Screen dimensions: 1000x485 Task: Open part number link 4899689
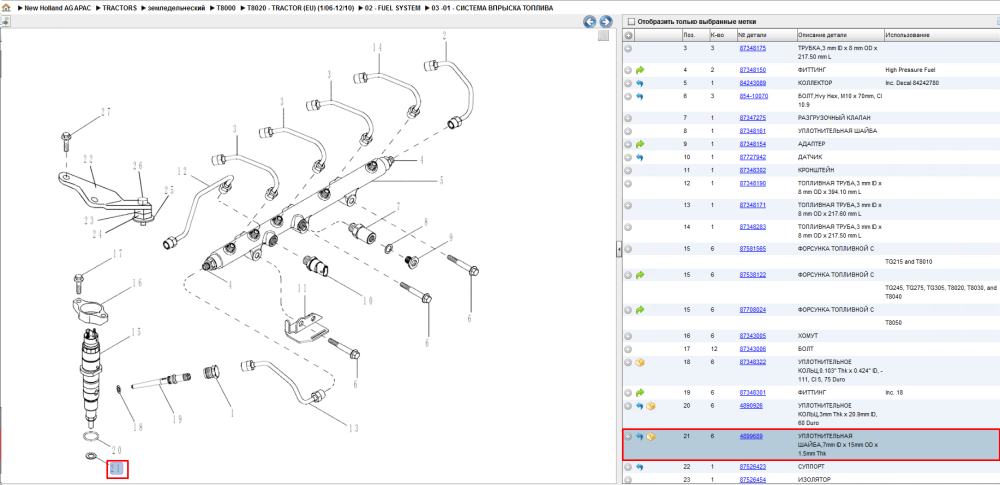[x=751, y=436]
